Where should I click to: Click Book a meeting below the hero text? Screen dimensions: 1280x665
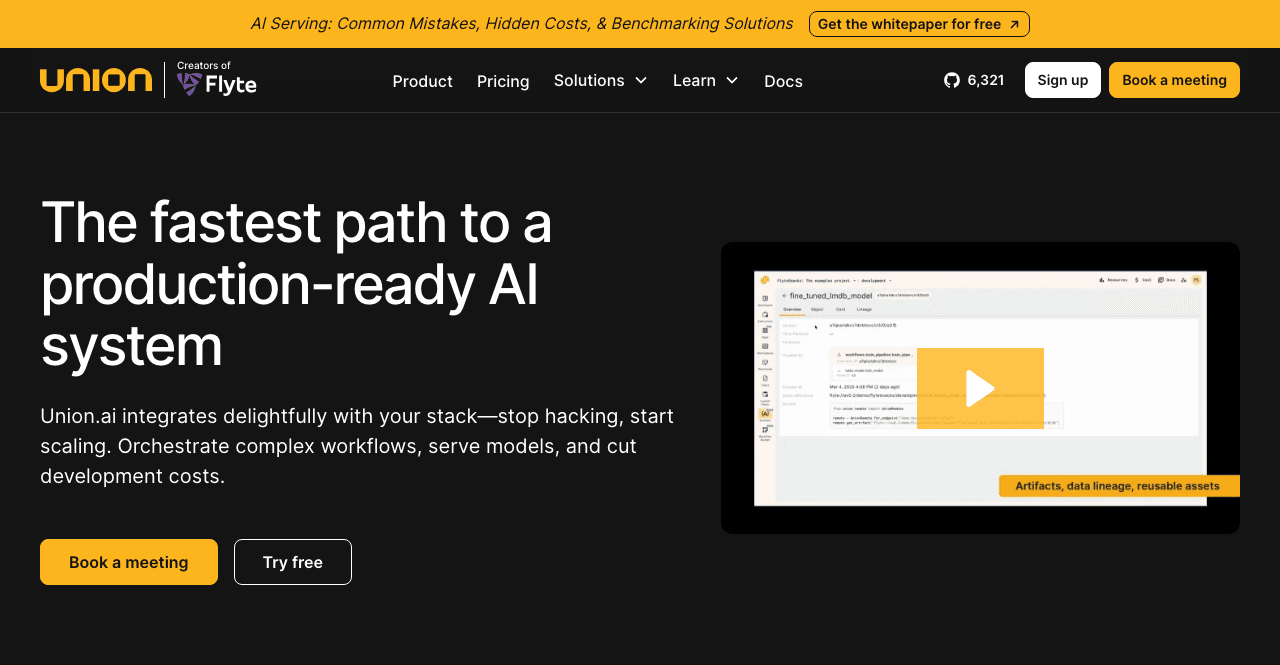point(129,562)
